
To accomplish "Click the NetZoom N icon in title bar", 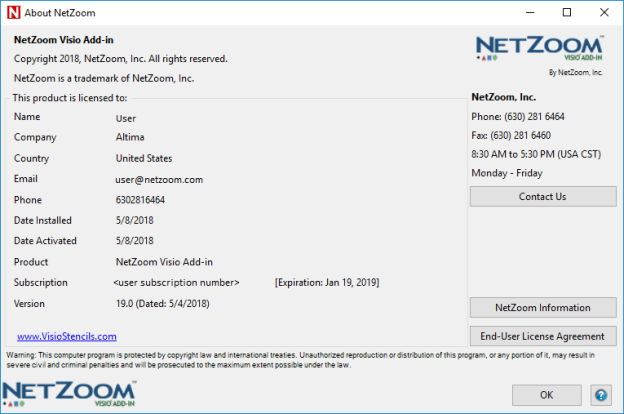I will 14,13.
